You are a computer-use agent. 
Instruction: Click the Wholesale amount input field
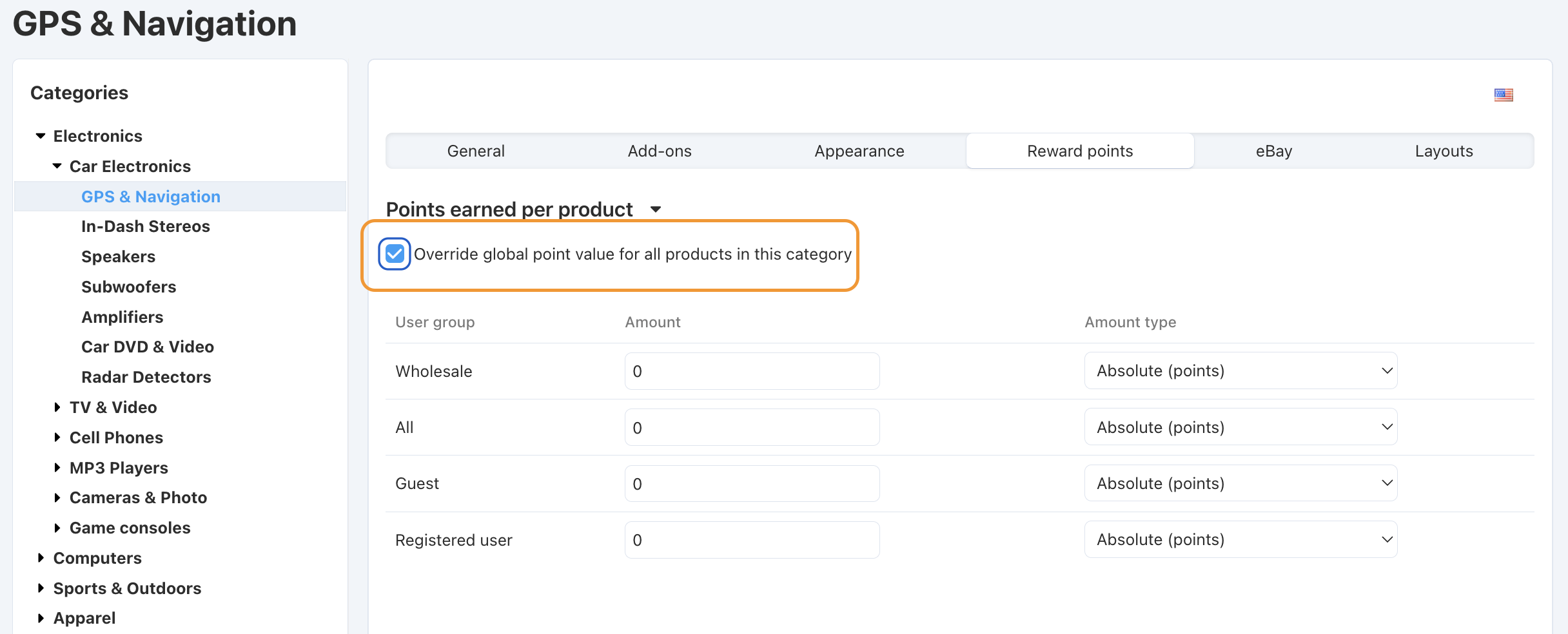(x=752, y=371)
